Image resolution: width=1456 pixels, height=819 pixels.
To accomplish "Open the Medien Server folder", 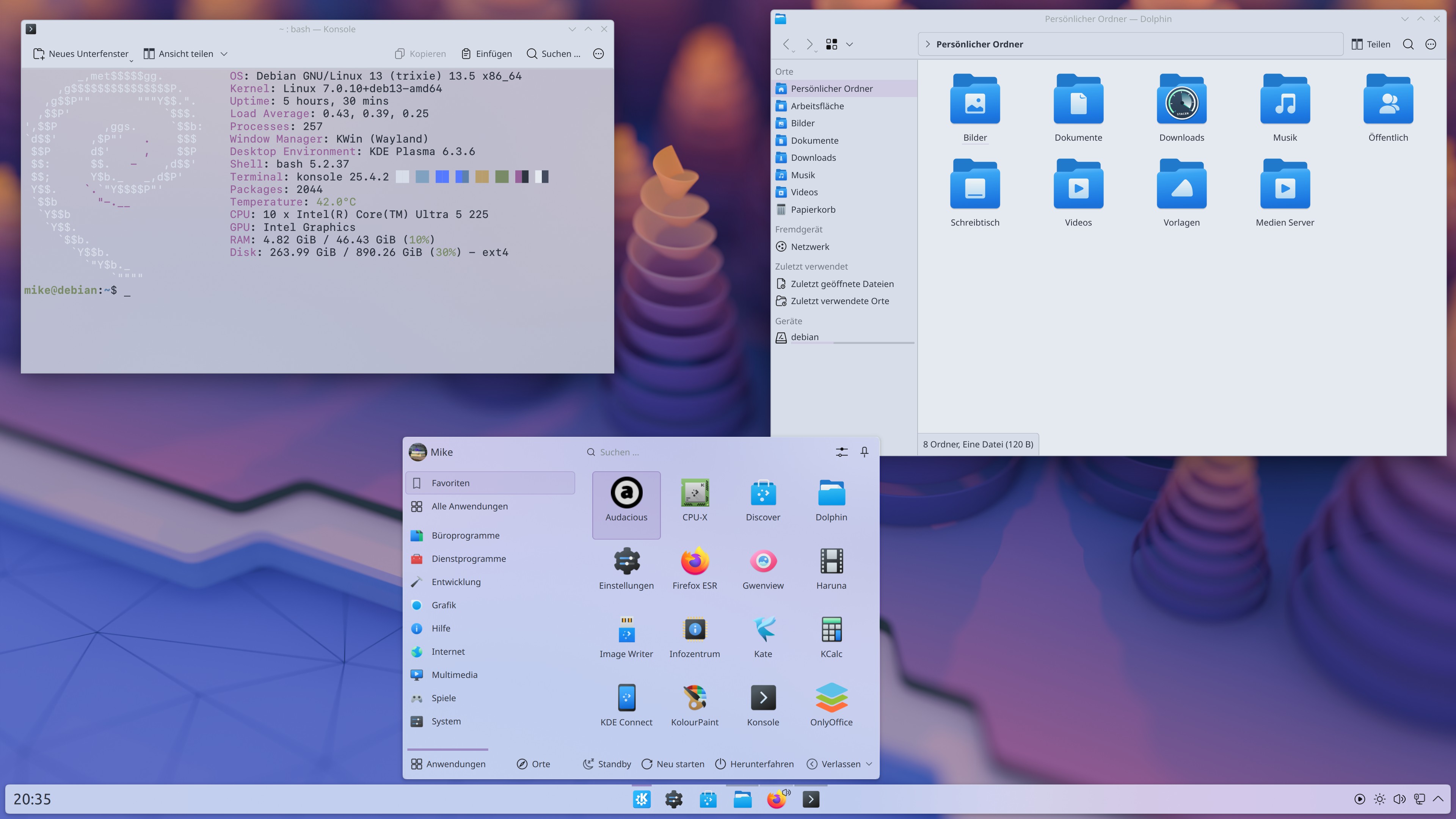I will click(1285, 193).
